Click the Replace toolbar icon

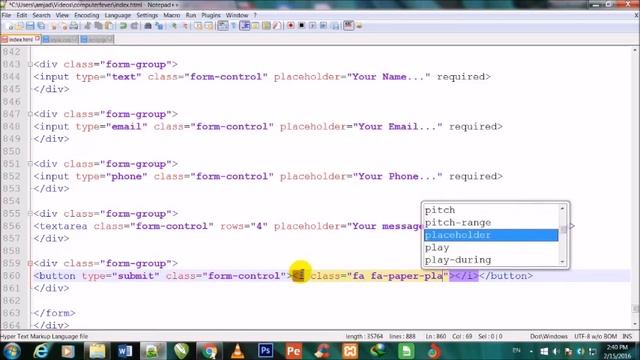tap(159, 26)
